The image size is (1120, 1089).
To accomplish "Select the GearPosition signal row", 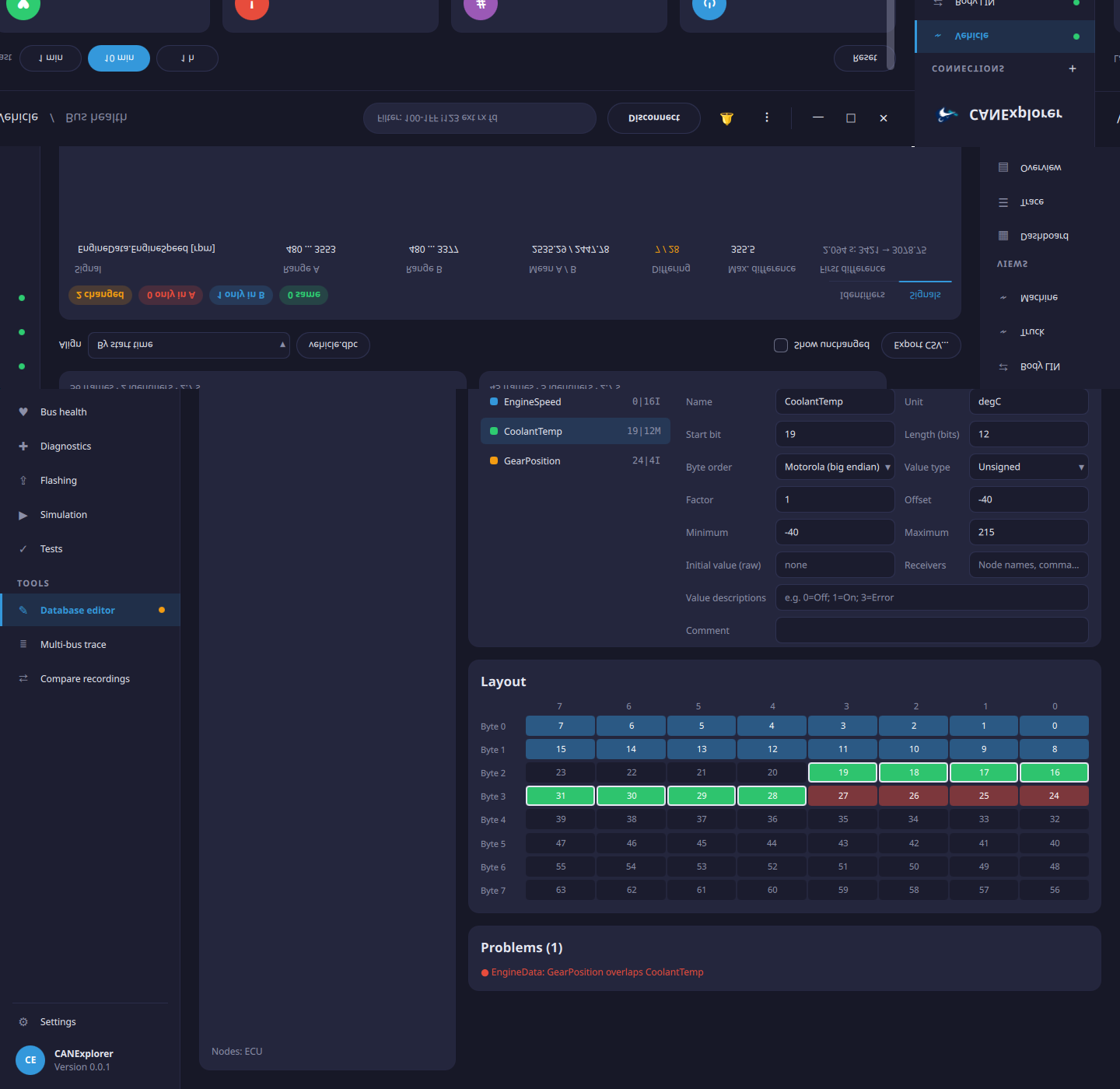I will click(576, 461).
